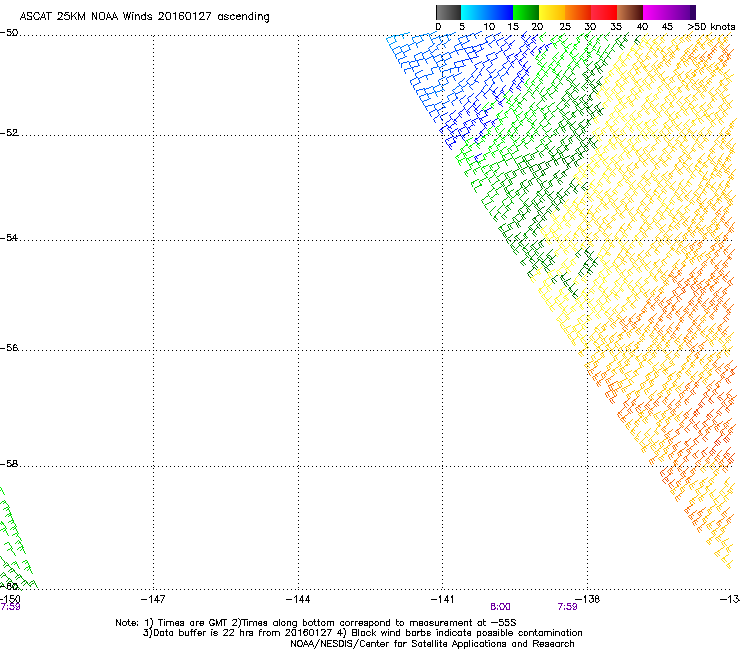Select the '-144' longitude axis label
This screenshot has height=650, width=740.
coord(298,599)
